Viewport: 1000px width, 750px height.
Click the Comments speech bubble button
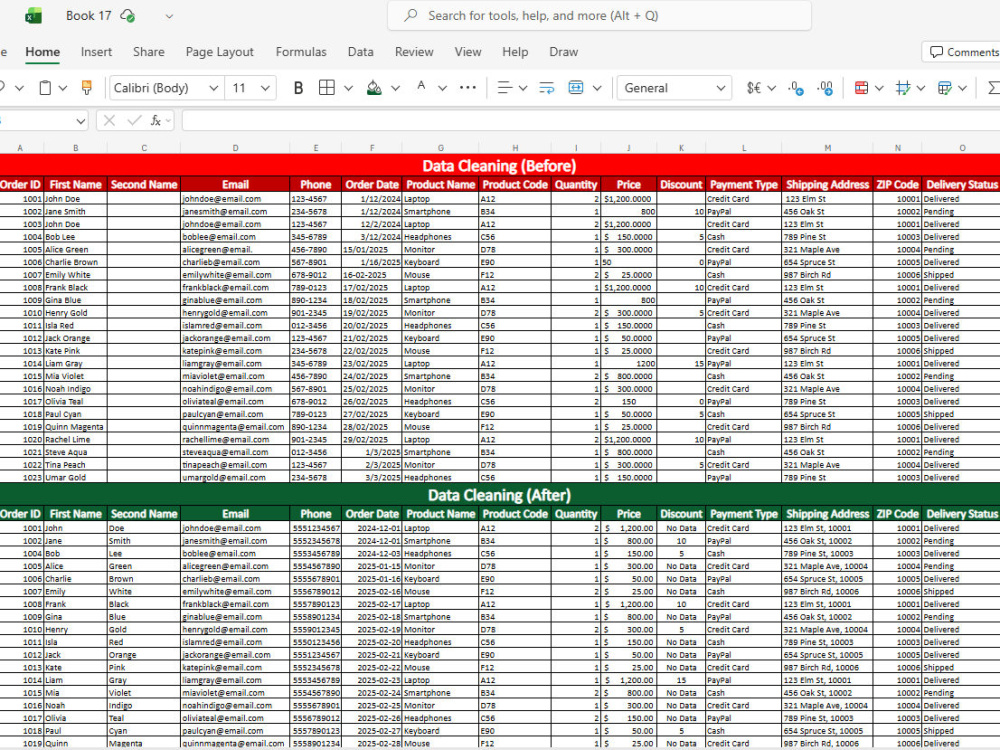coord(963,52)
